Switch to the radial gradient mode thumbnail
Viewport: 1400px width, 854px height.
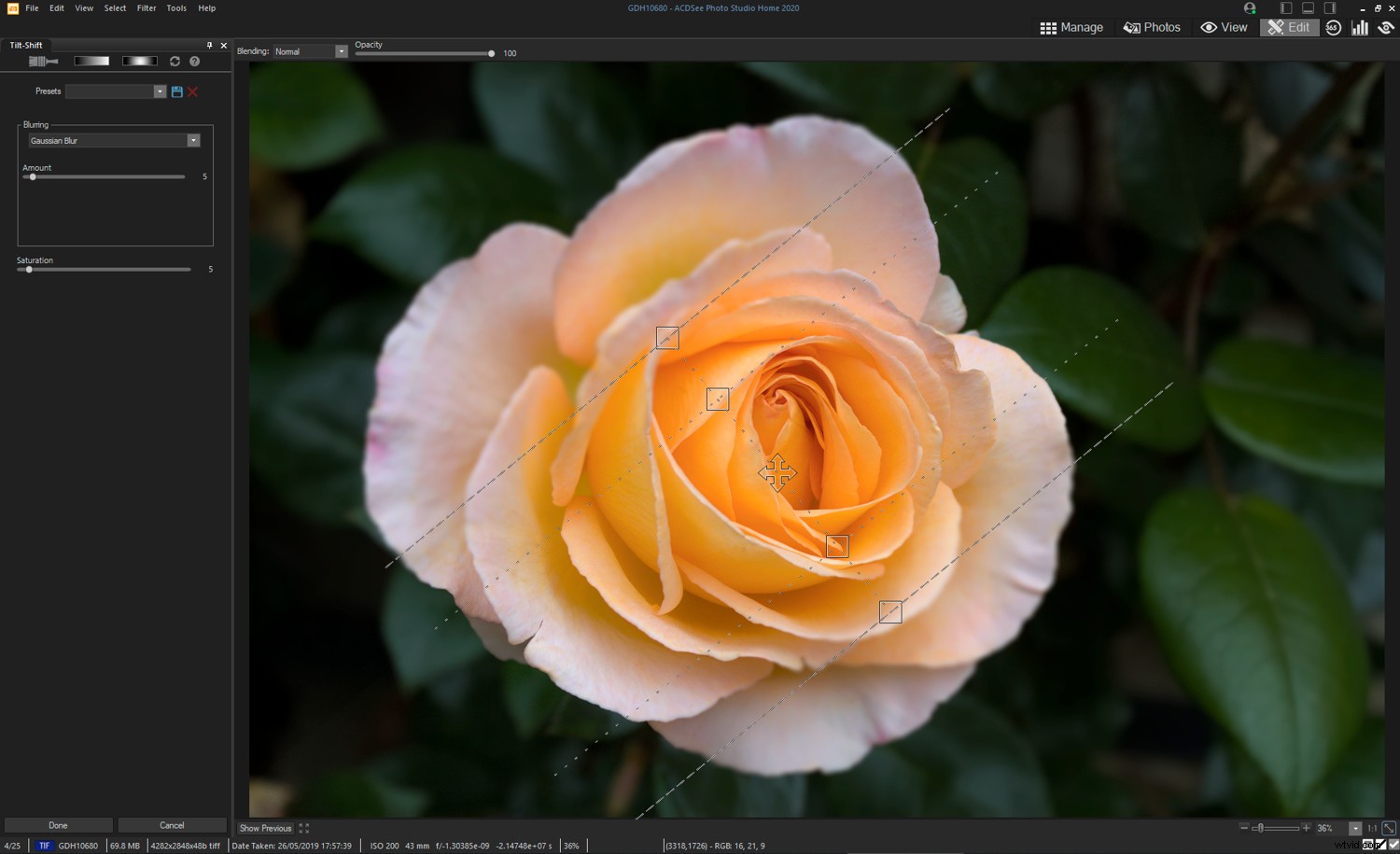pos(139,60)
